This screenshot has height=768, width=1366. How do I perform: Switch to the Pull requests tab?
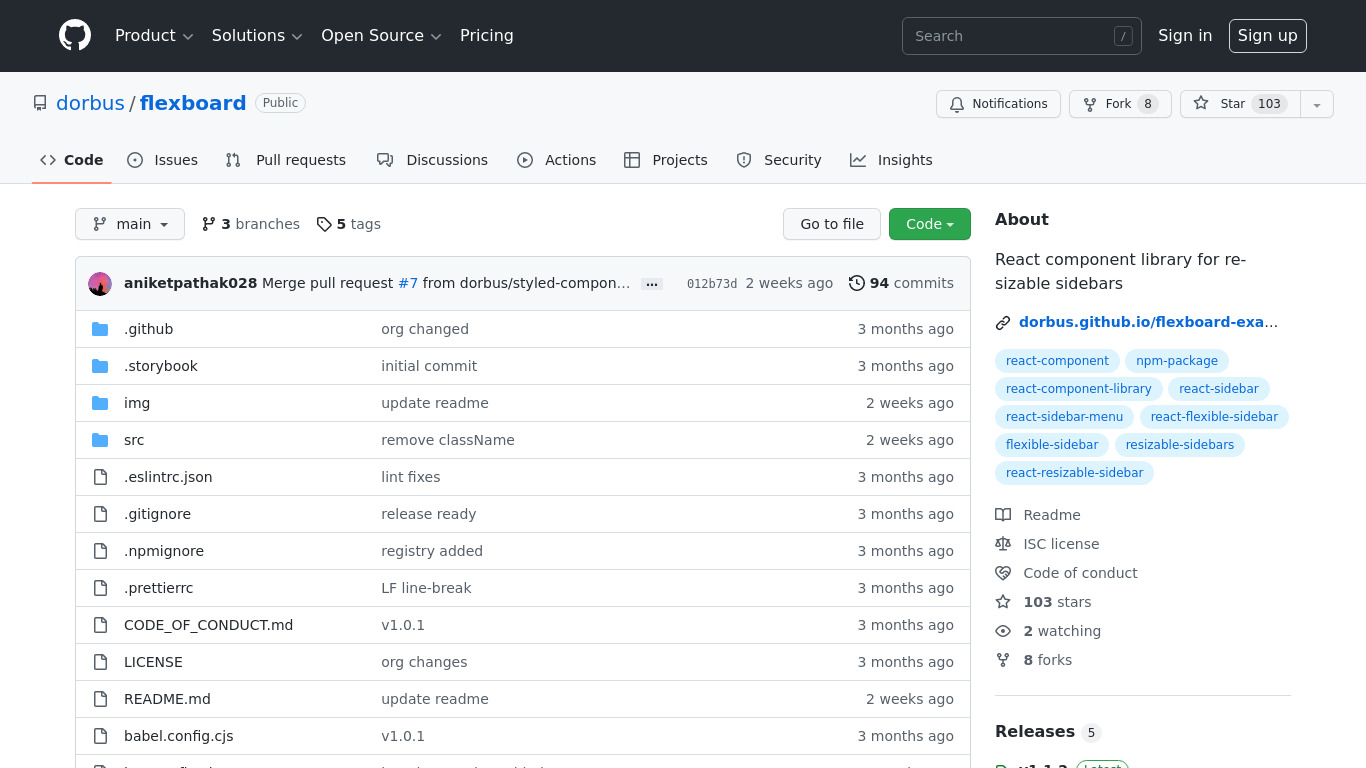[x=286, y=160]
